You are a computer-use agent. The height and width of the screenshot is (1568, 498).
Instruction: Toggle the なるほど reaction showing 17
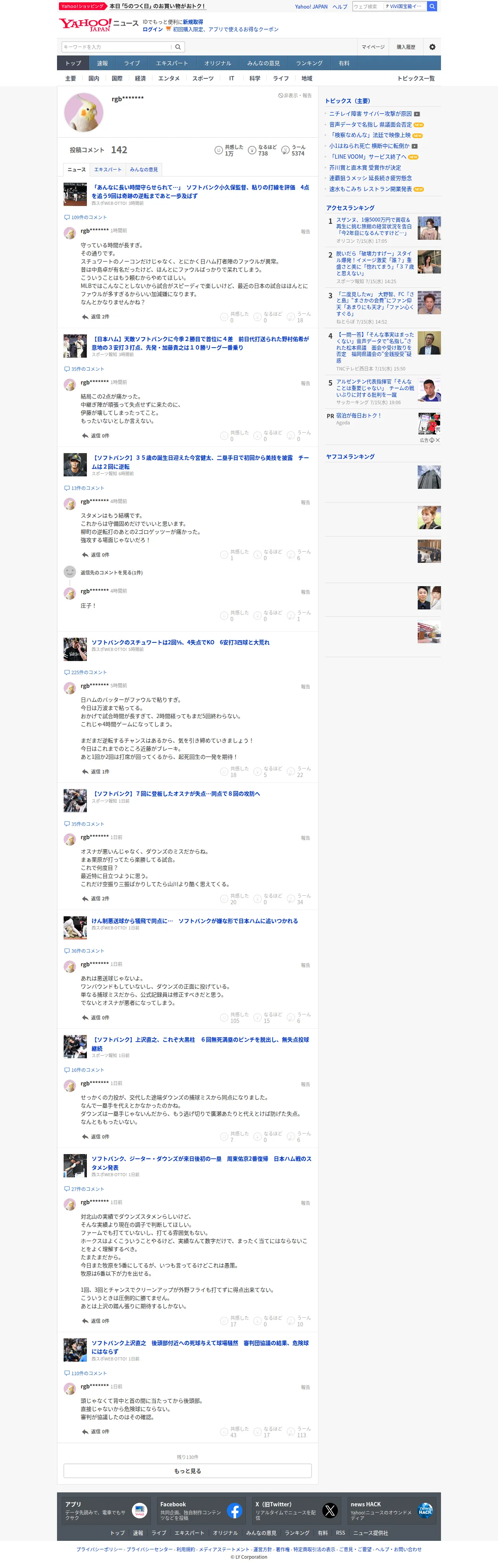268,1432
